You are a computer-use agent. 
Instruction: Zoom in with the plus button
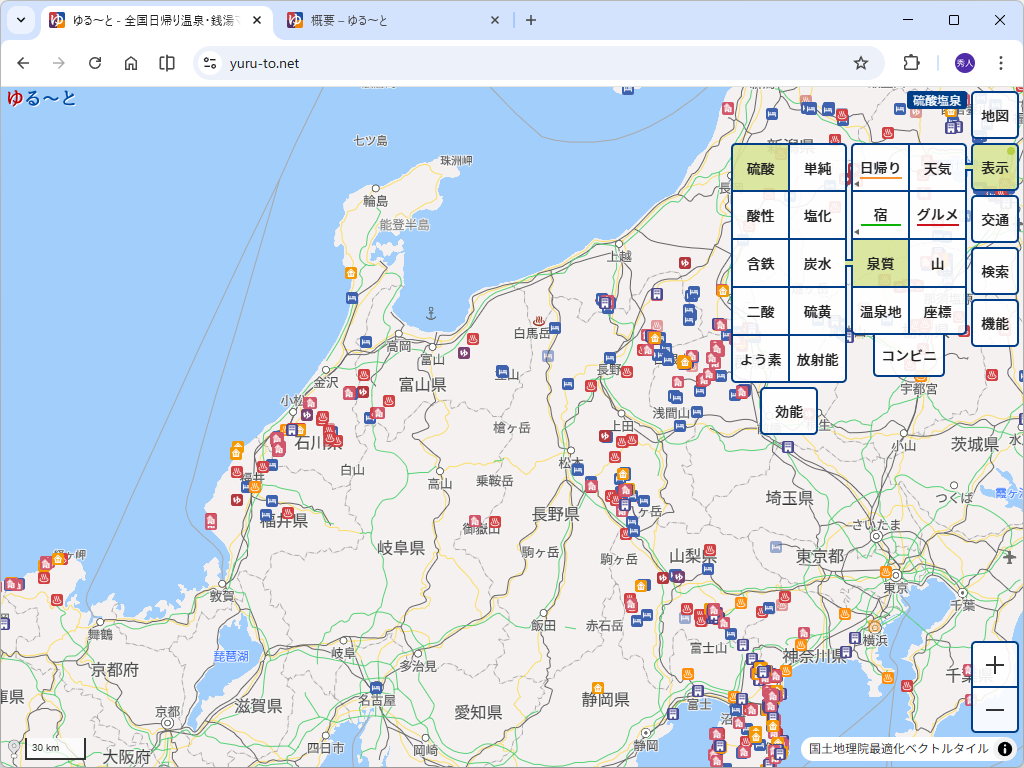click(x=995, y=666)
